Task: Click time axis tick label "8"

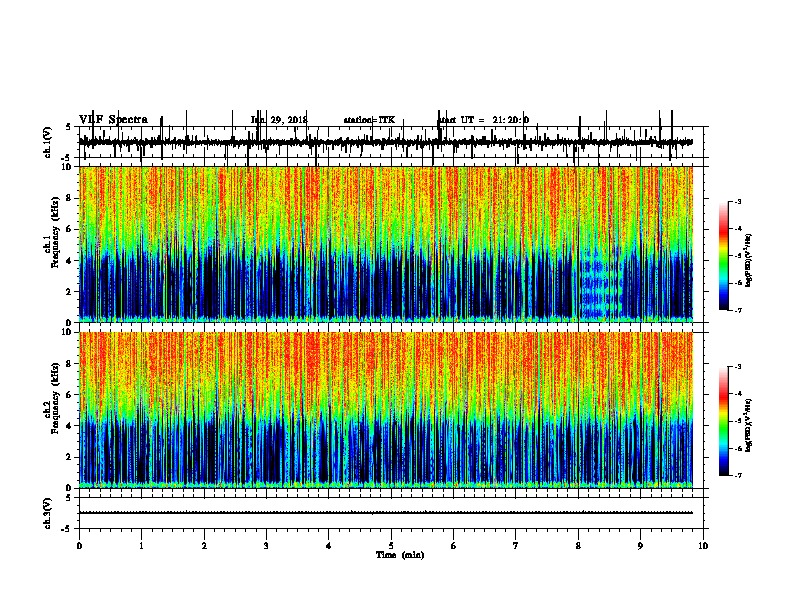Action: (578, 545)
